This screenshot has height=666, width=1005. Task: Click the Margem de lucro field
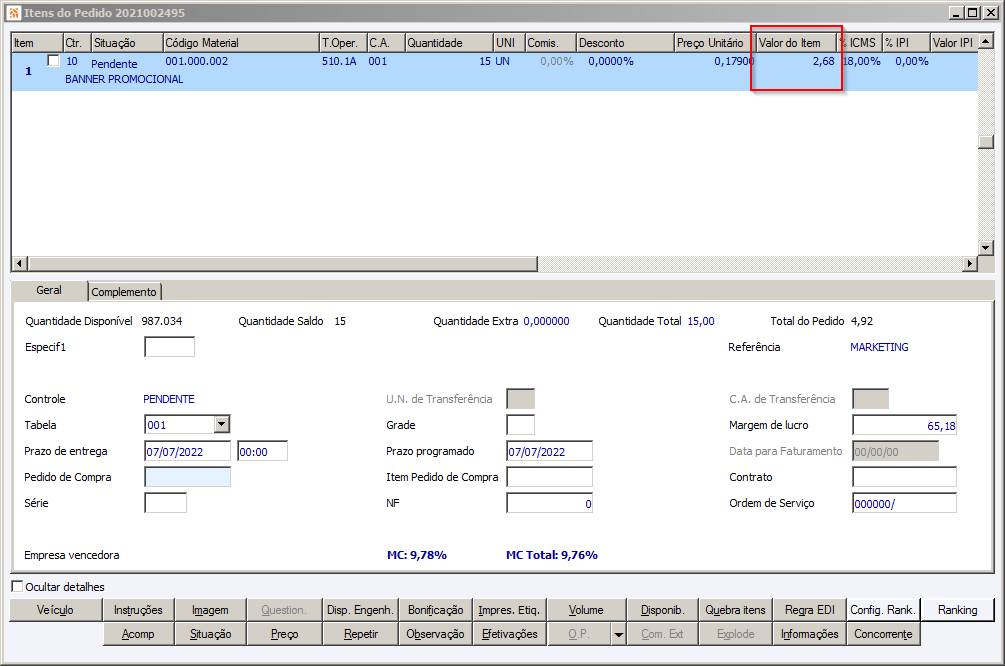click(x=904, y=426)
